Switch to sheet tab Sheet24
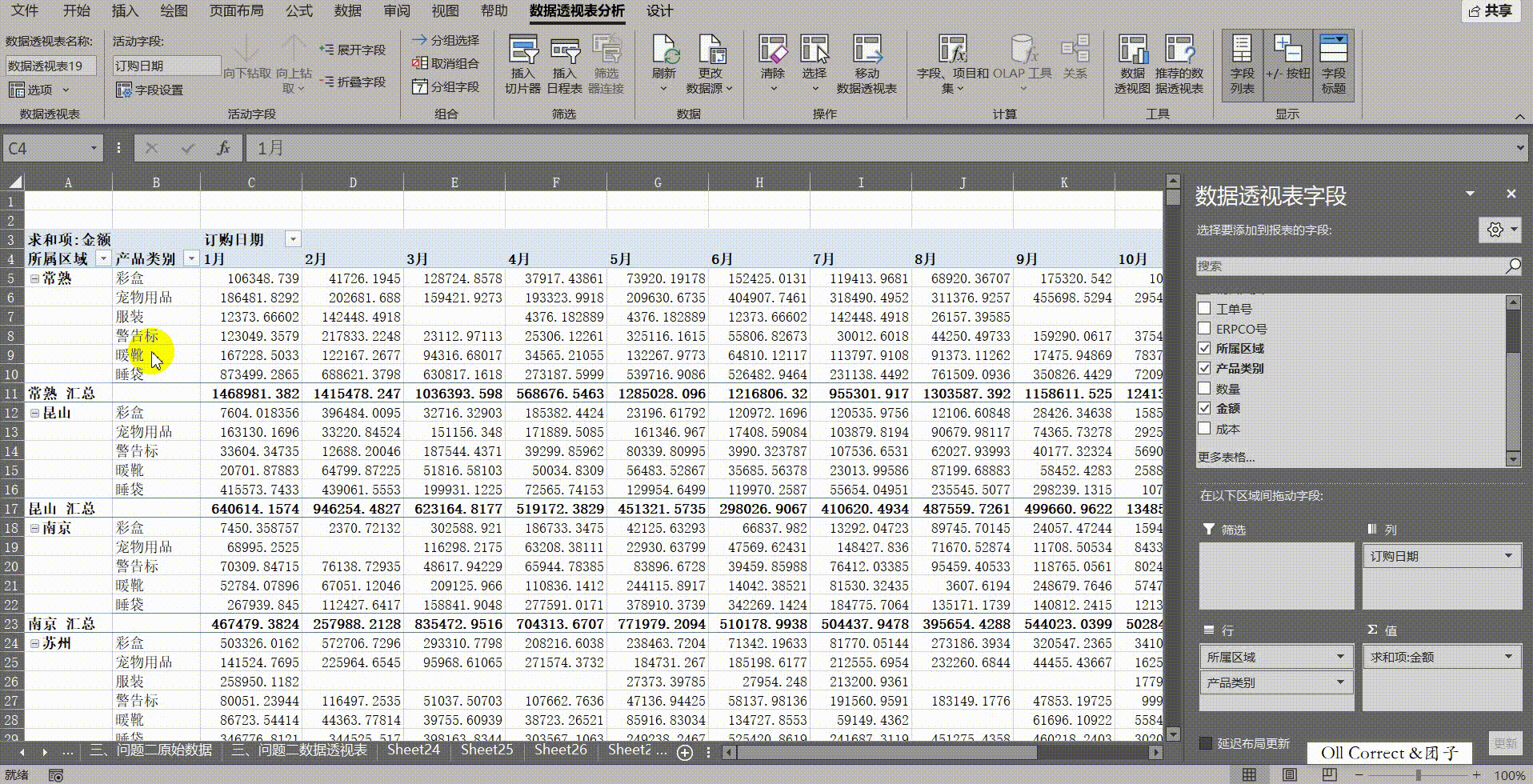Screen dimensions: 1533x784 (x=414, y=750)
